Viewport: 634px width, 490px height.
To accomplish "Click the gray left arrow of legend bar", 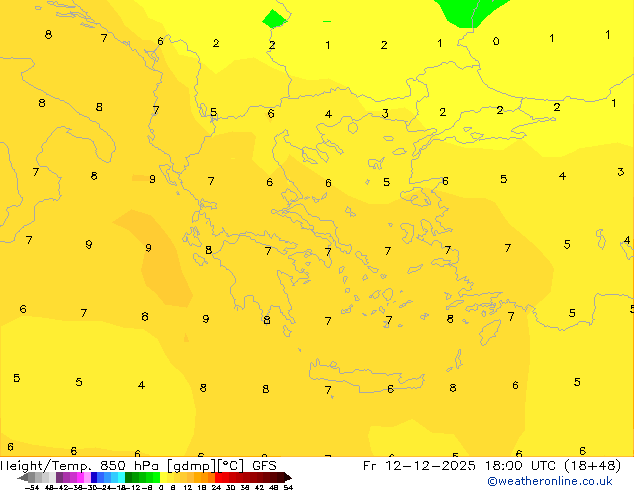I will click(23, 478).
